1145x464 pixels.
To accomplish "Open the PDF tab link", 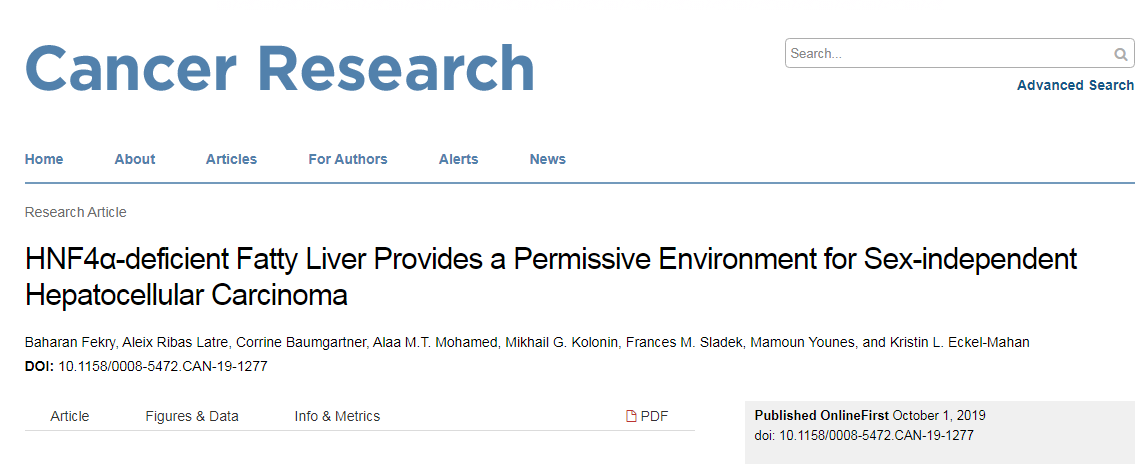I will [x=647, y=417].
